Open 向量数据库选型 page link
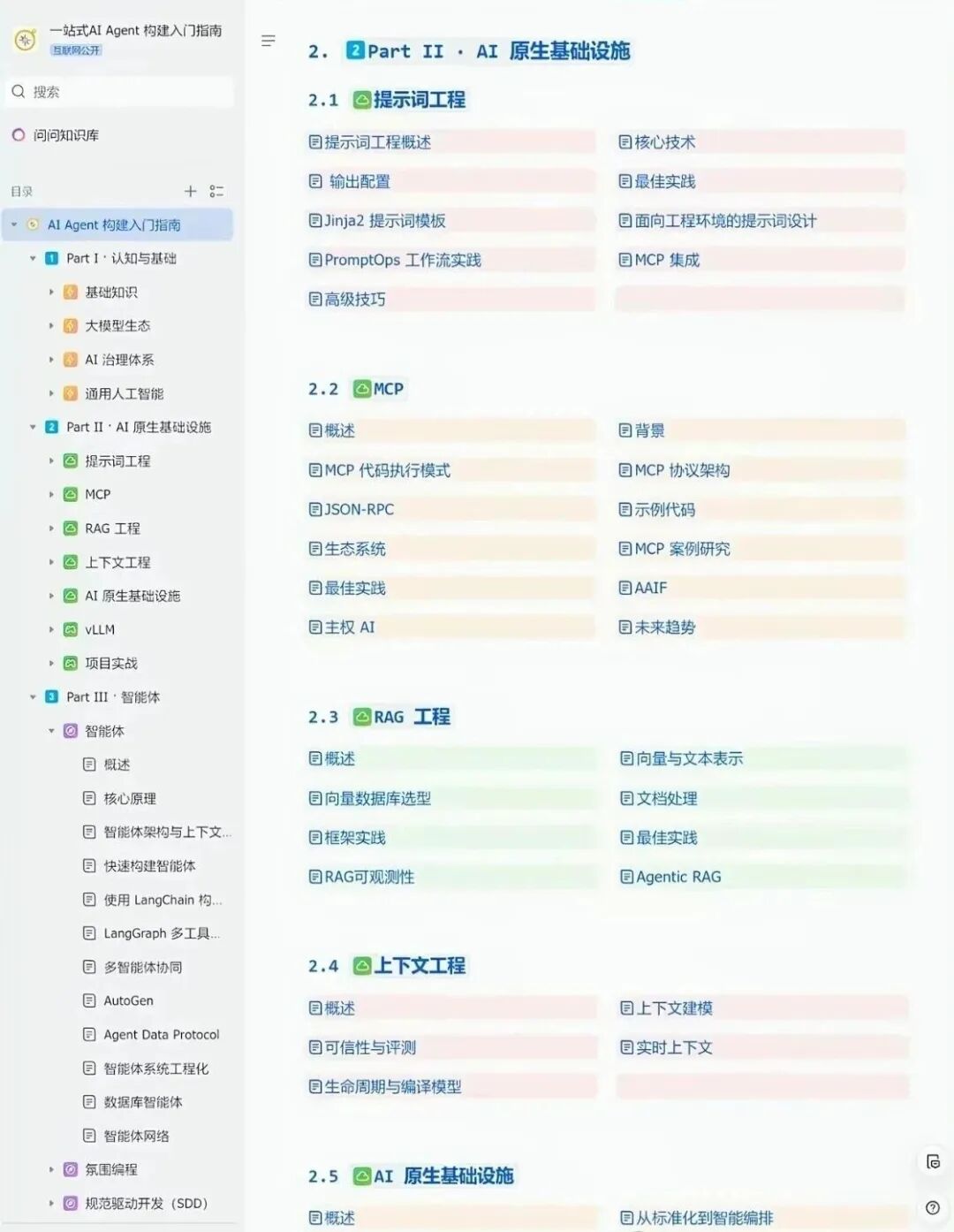This screenshot has width=954, height=1232. coord(377,798)
